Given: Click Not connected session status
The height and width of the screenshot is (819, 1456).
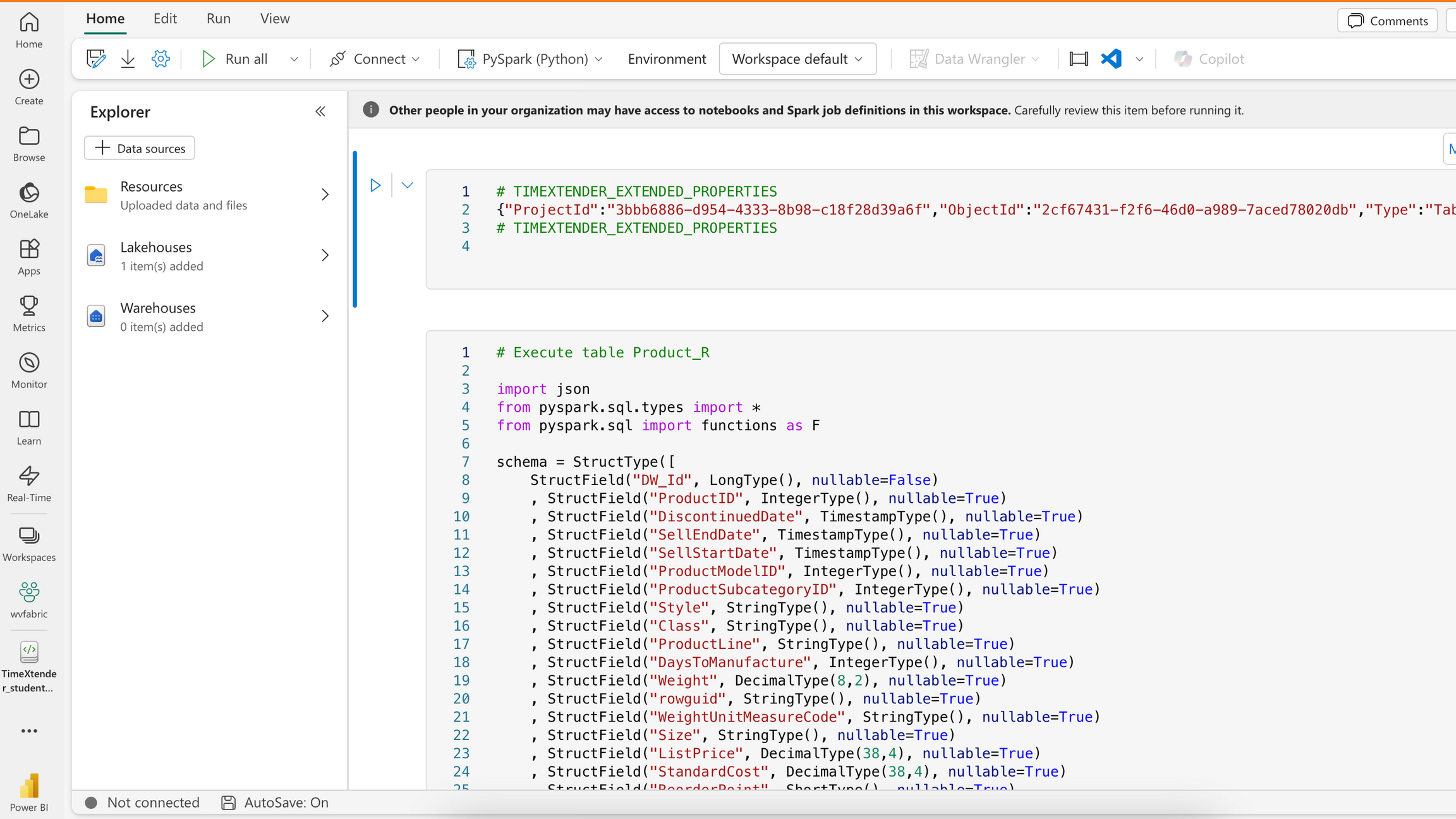Looking at the screenshot, I should 143,803.
